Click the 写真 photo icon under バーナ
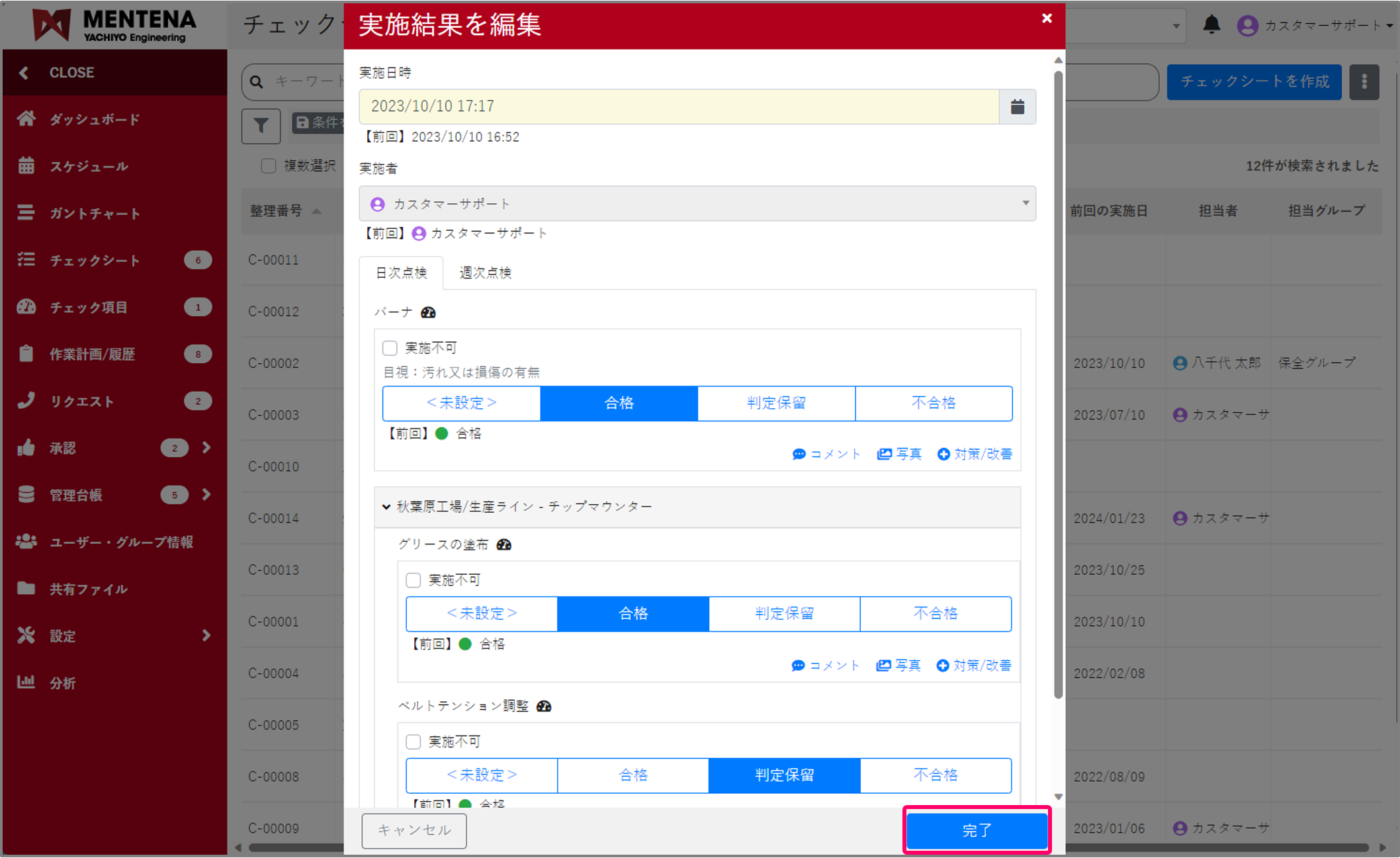The width and height of the screenshot is (1400, 858). click(x=884, y=454)
